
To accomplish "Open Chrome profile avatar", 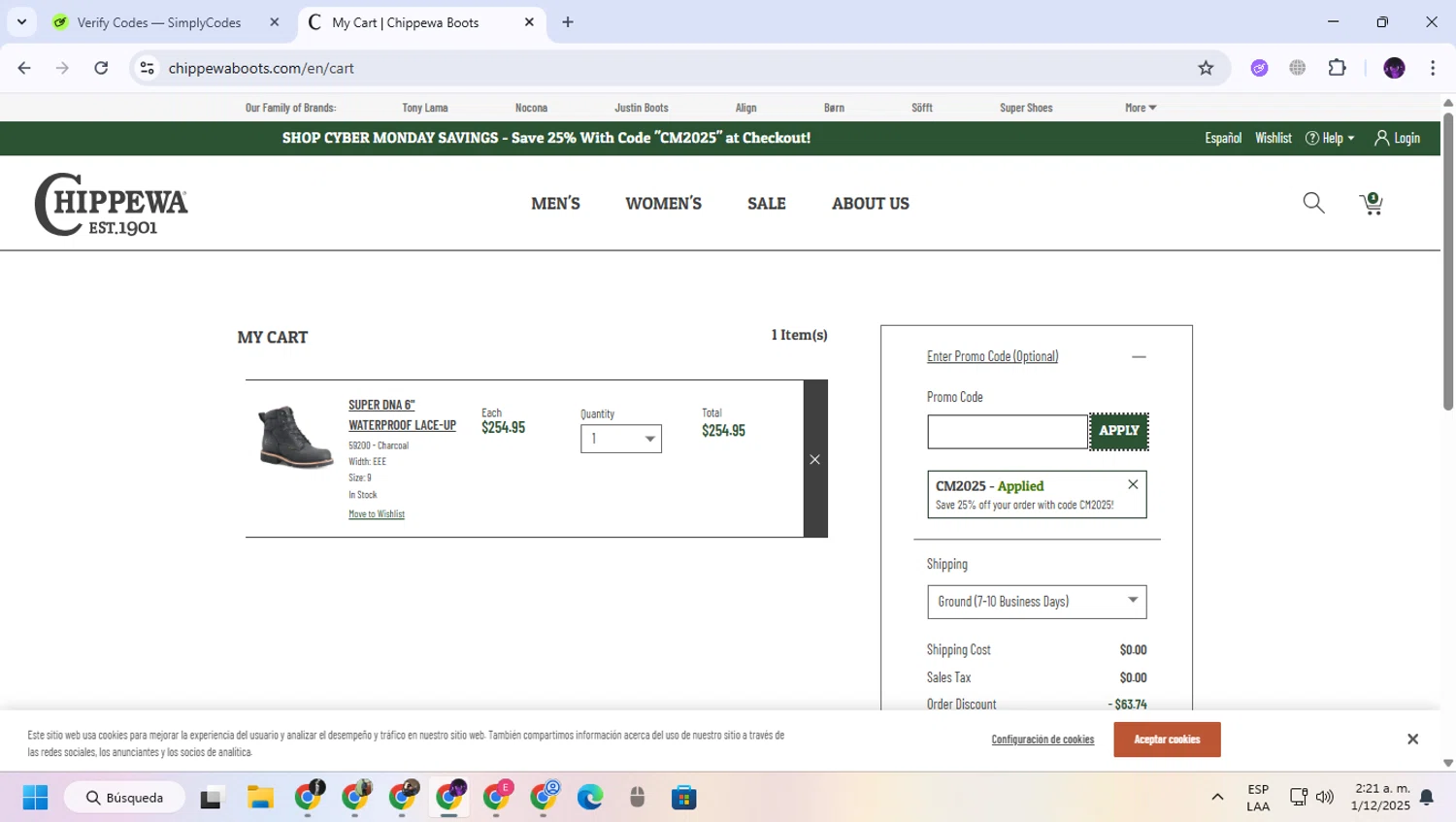I will coord(1394,68).
